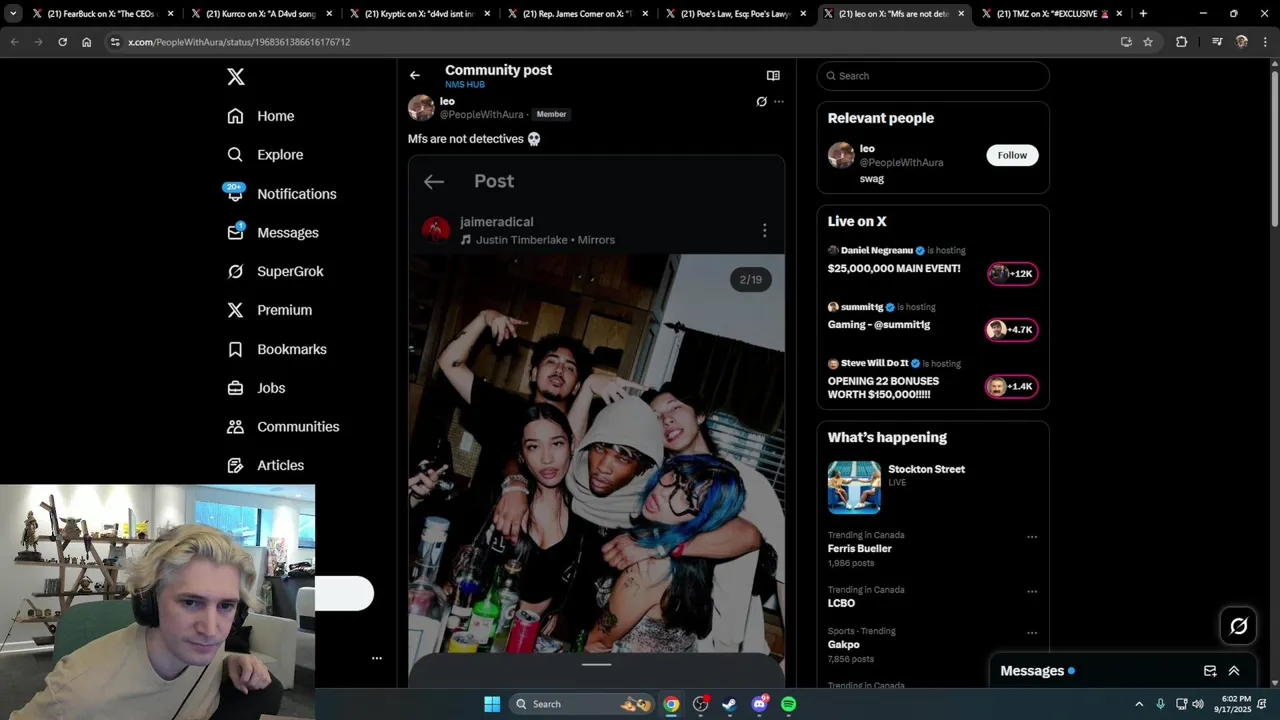Join the $25,000,000 MAIN EVENT broadcast

894,268
